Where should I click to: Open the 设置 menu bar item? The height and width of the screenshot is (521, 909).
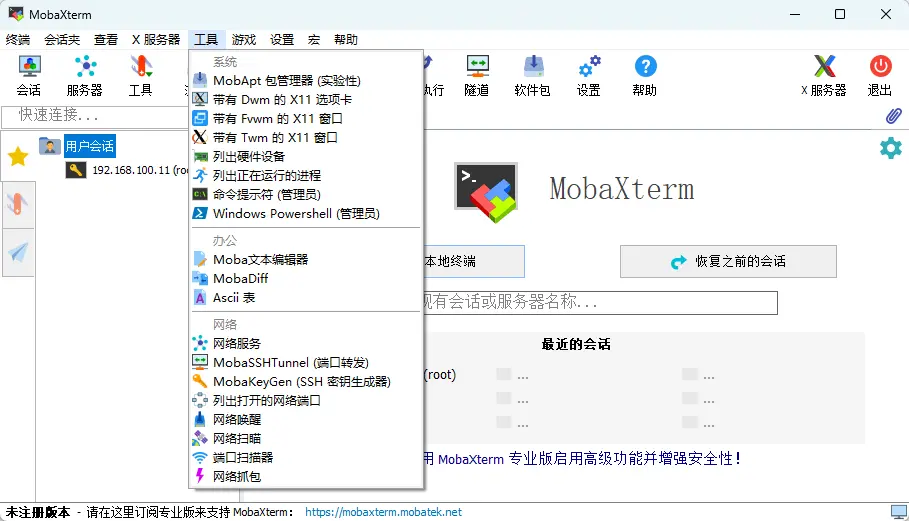point(282,39)
